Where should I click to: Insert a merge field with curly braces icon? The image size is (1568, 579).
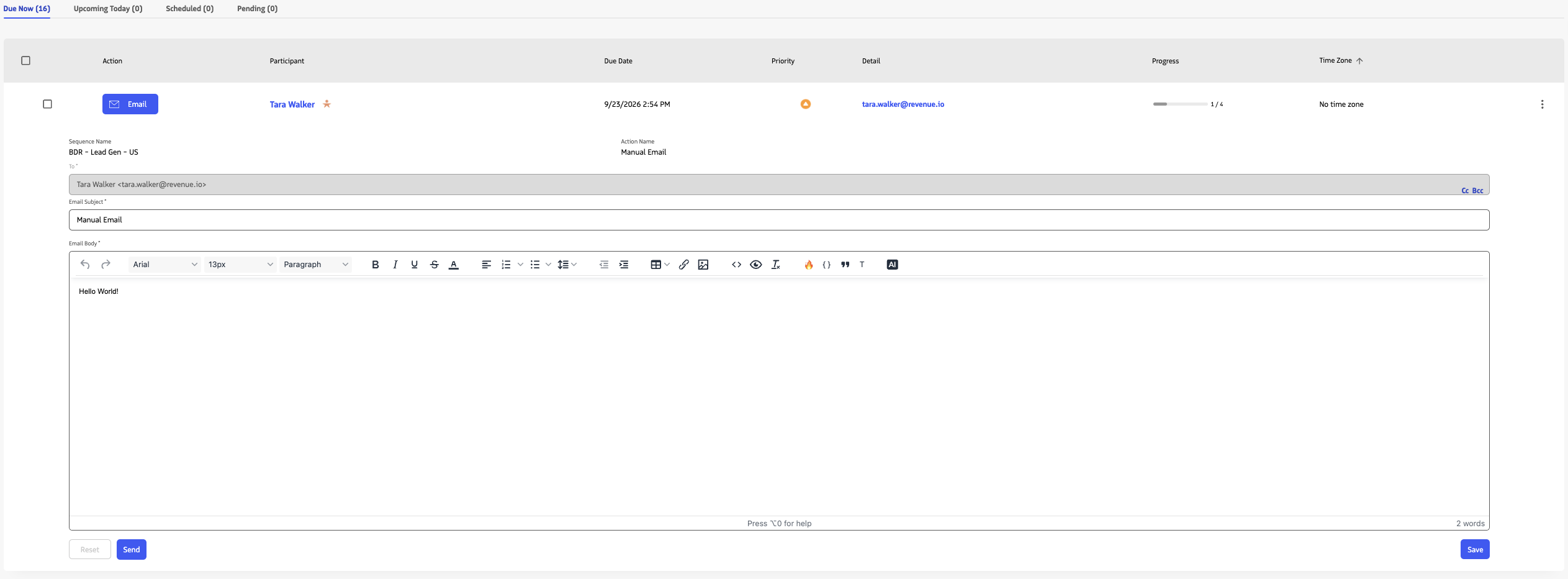827,265
